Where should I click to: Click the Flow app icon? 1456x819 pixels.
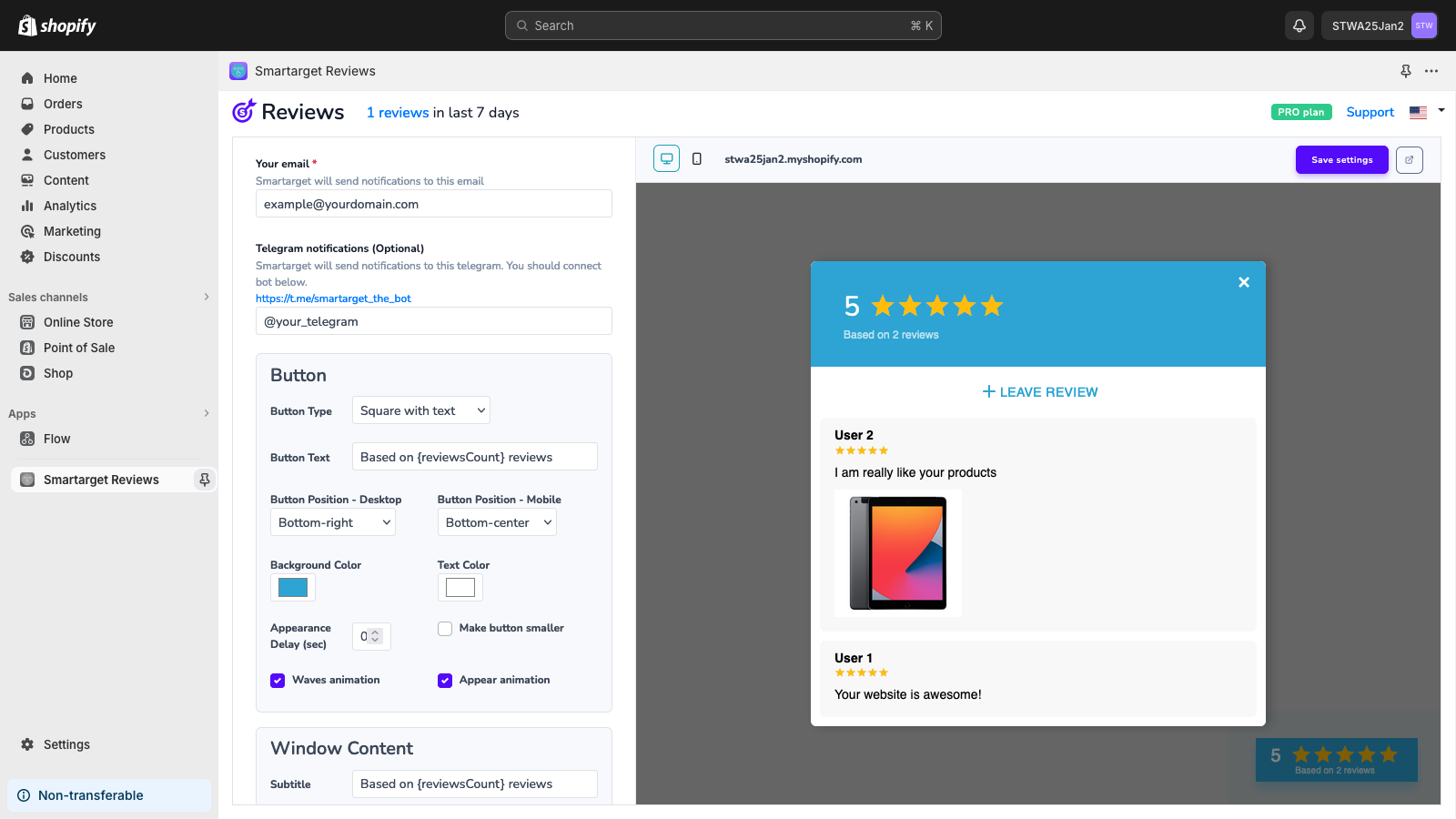[x=27, y=439]
